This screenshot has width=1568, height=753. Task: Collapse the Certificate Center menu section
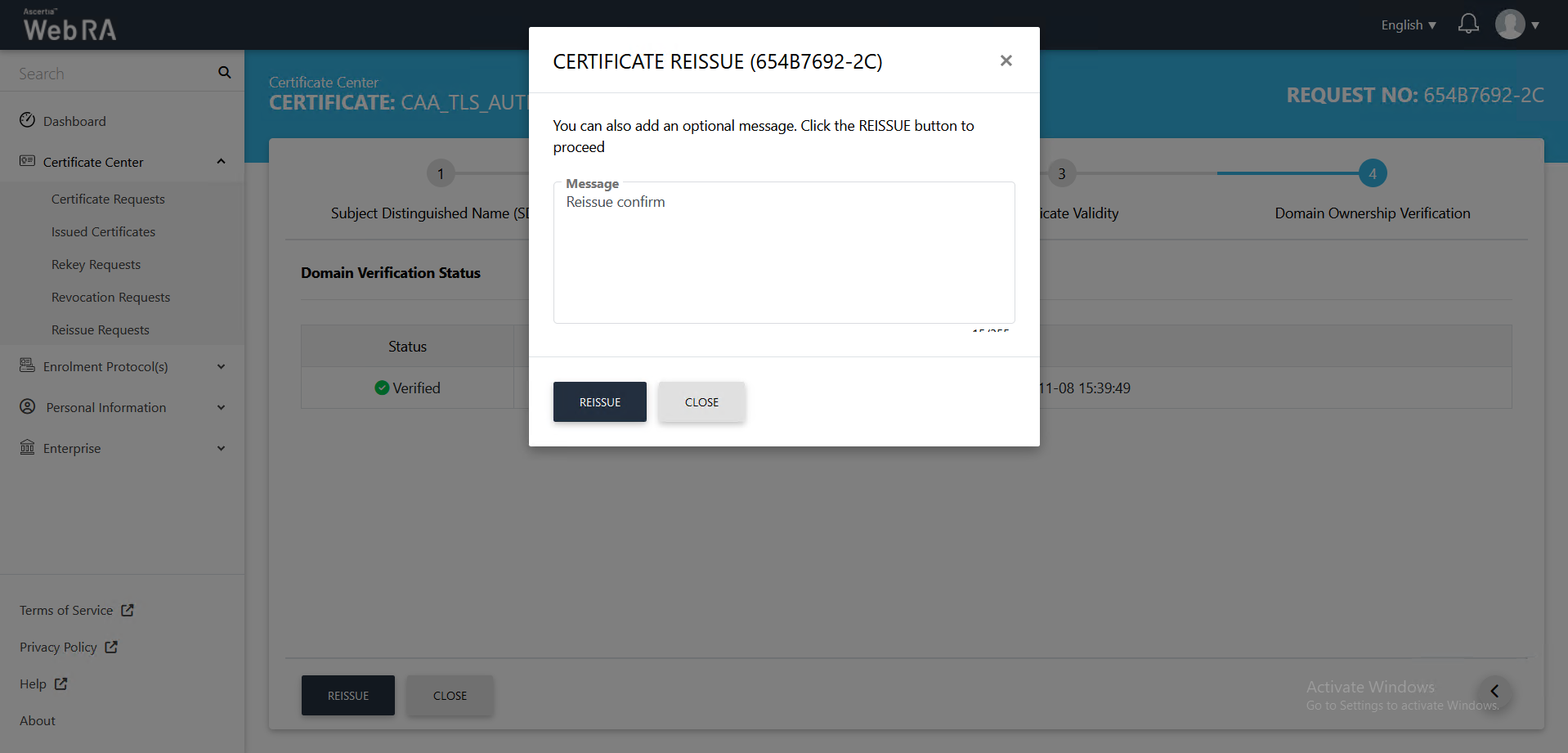[x=221, y=162]
